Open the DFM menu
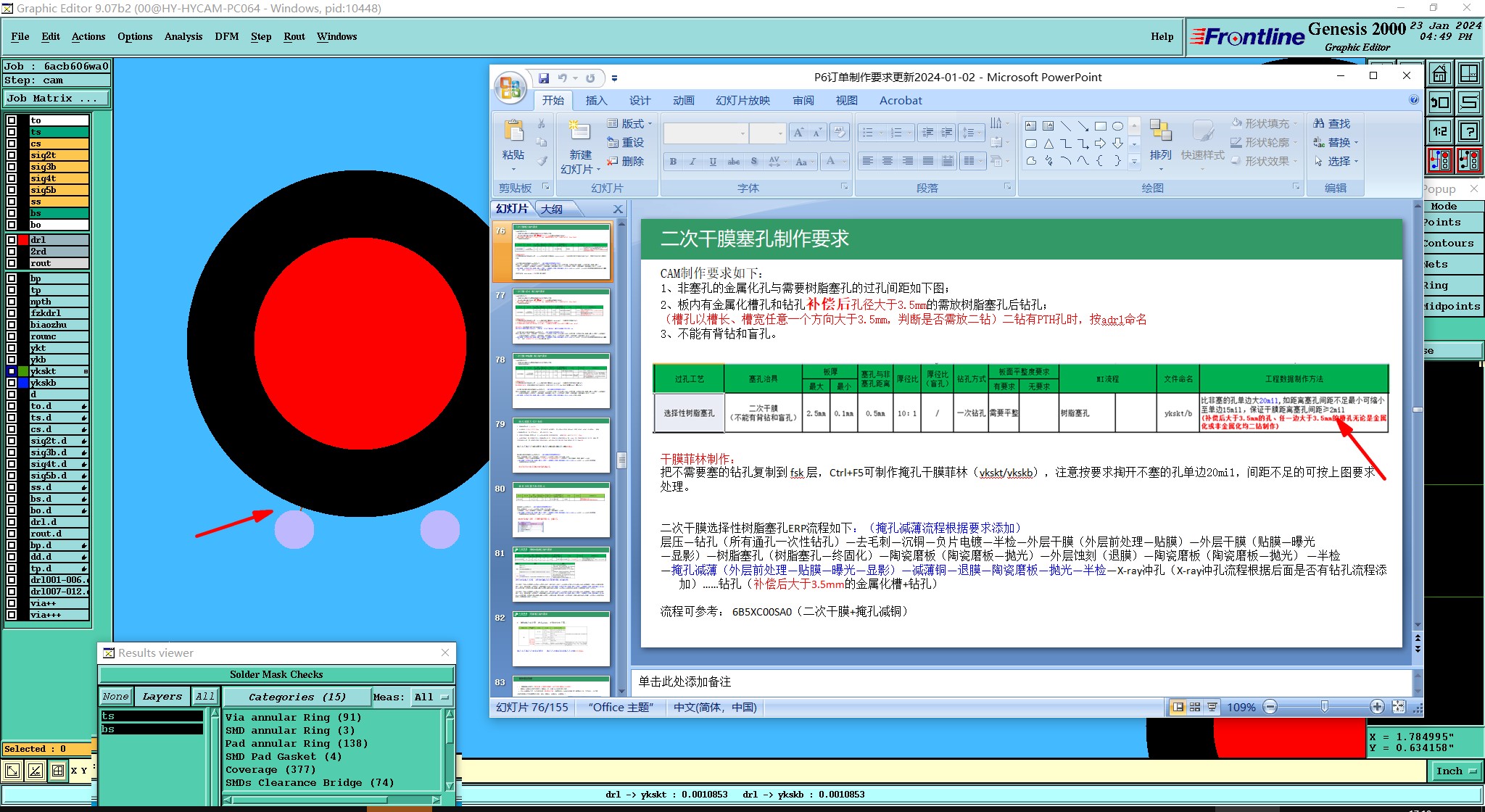Screen dimensions: 1485x812 pyautogui.click(x=226, y=36)
